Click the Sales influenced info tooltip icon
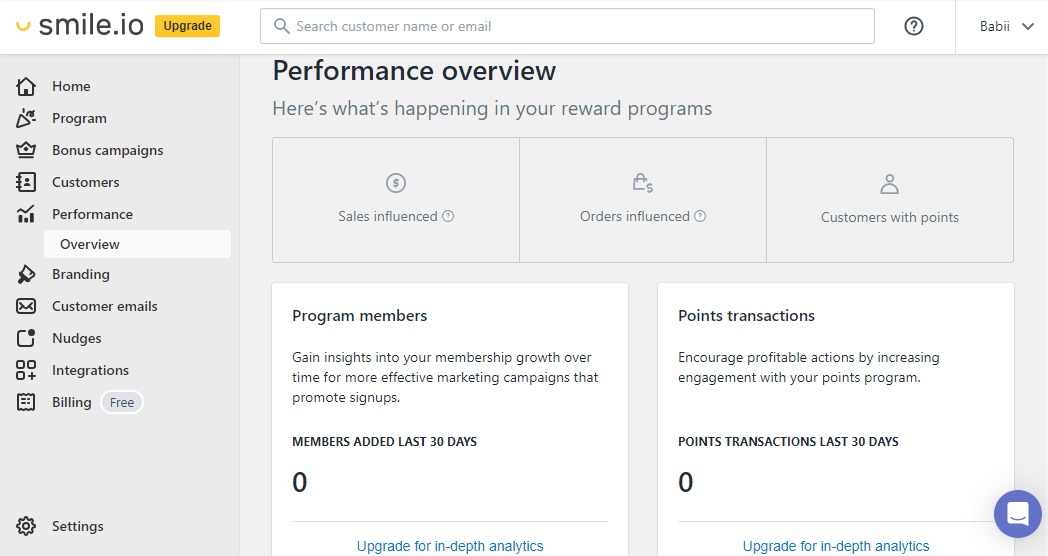The image size is (1048, 556). (x=448, y=216)
